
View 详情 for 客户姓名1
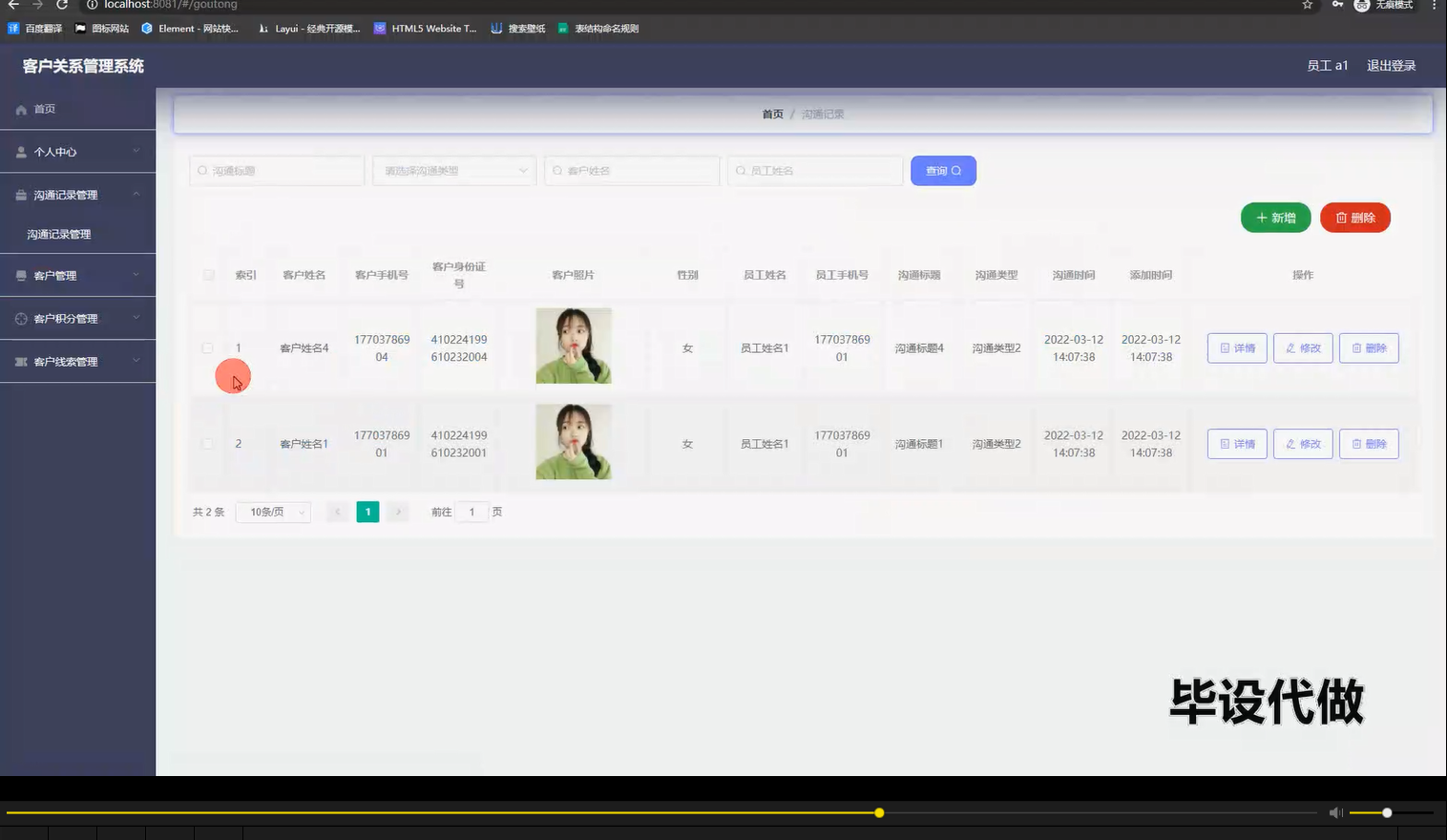coord(1237,444)
